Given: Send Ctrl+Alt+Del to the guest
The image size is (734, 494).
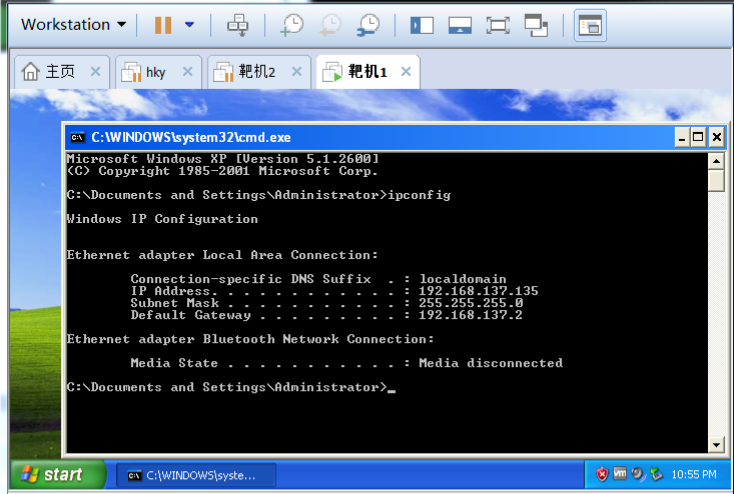Looking at the screenshot, I should tap(237, 25).
